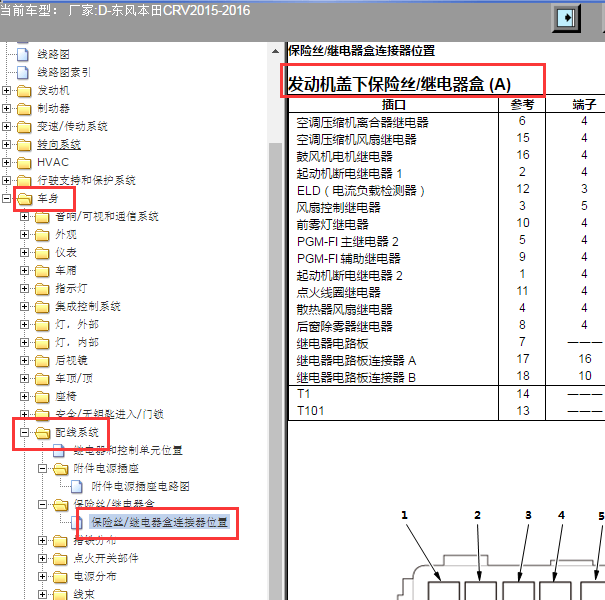This screenshot has width=605, height=600.
Task: Select 安全/无钥匙进入/门锁 tree item
Action: tap(109, 414)
